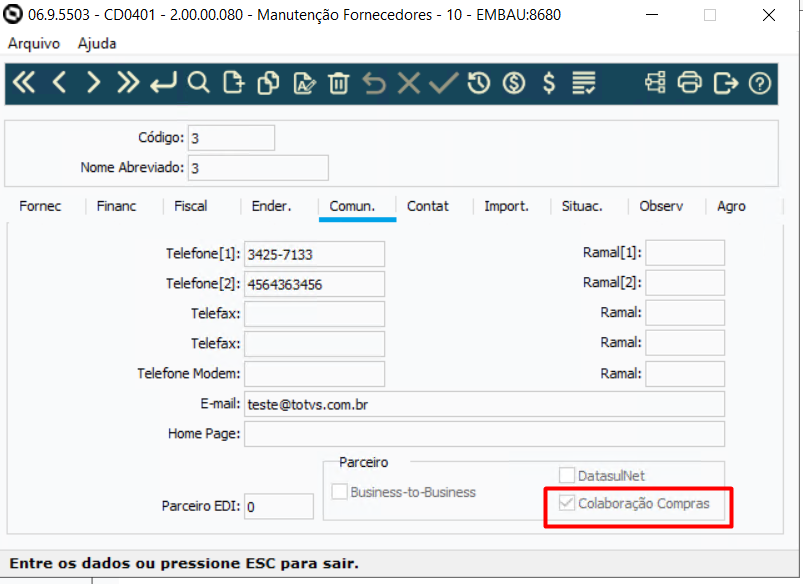Image resolution: width=803 pixels, height=584 pixels.
Task: Toggle the Colaboração Compras checkbox
Action: pyautogui.click(x=566, y=503)
